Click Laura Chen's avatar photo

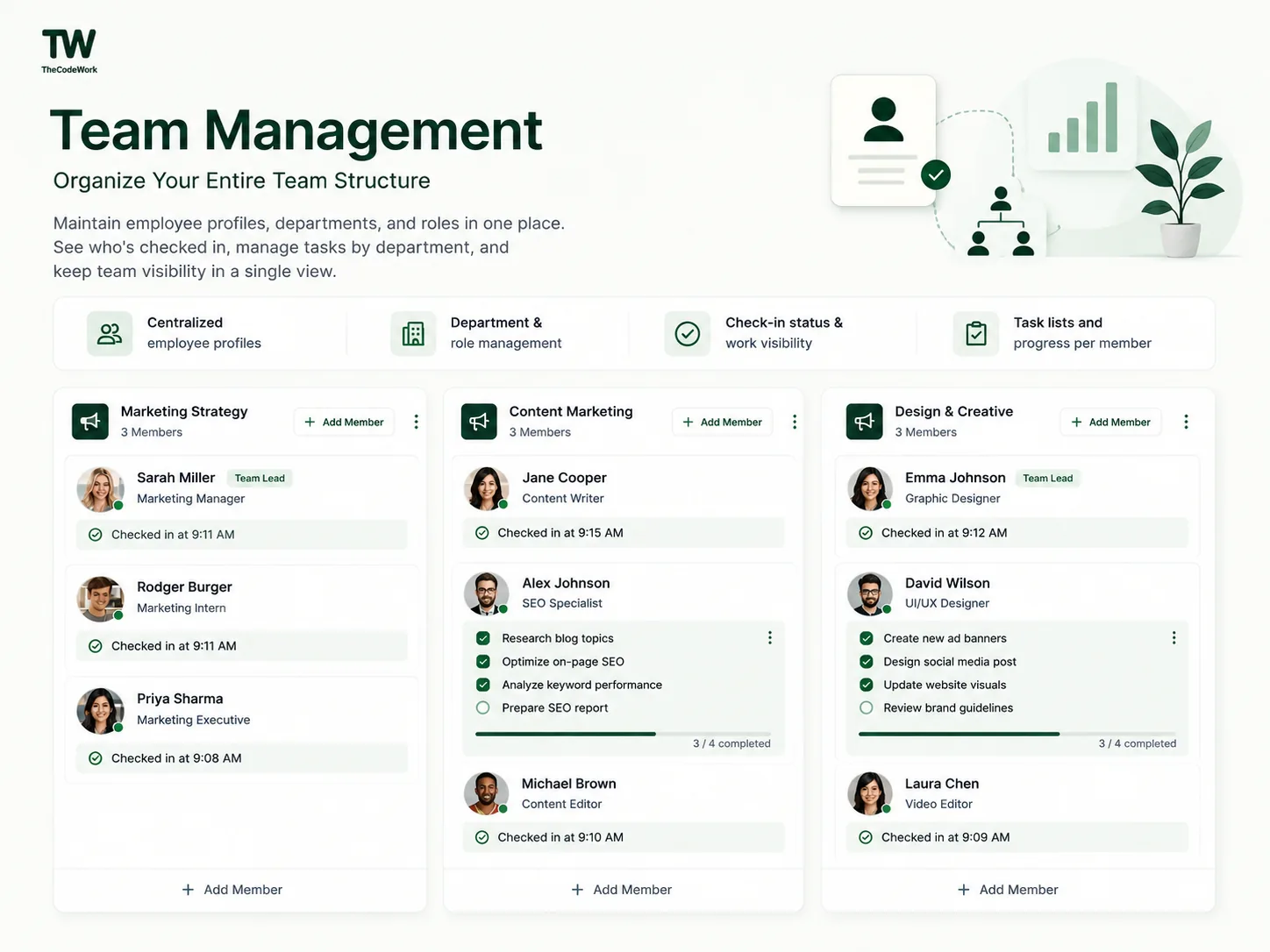(870, 793)
